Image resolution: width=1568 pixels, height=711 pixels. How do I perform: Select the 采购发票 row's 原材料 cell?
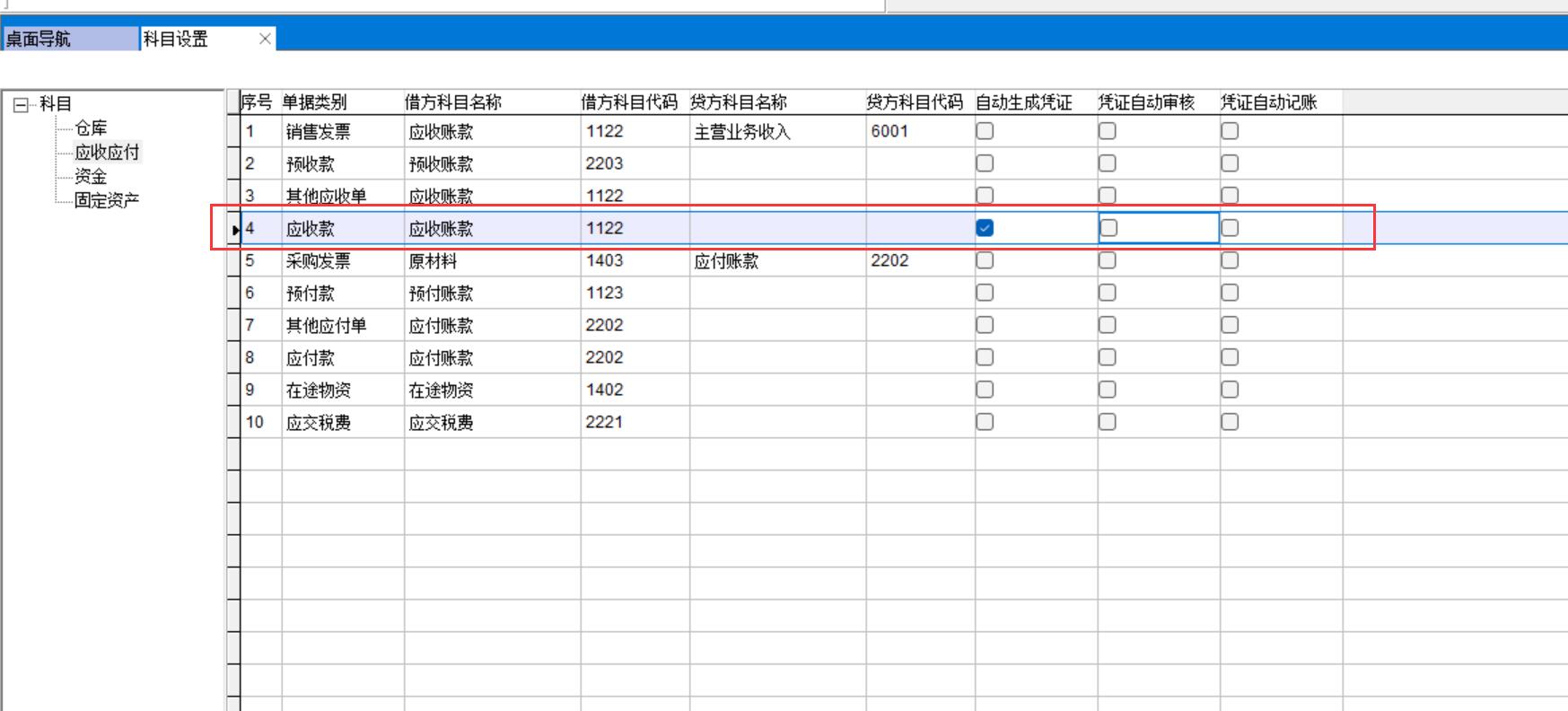pos(434,261)
